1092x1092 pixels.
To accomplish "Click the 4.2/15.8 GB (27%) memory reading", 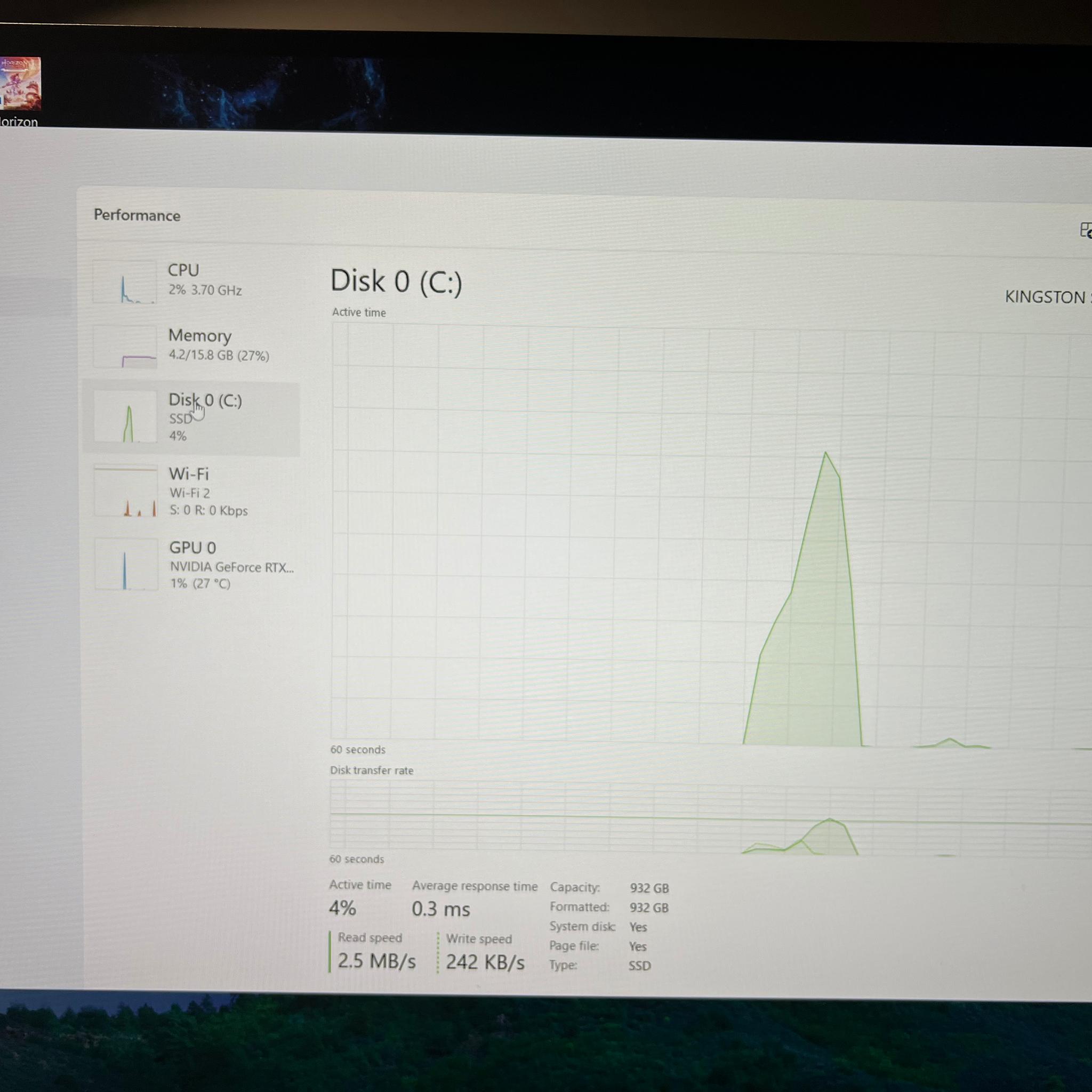I will click(219, 356).
